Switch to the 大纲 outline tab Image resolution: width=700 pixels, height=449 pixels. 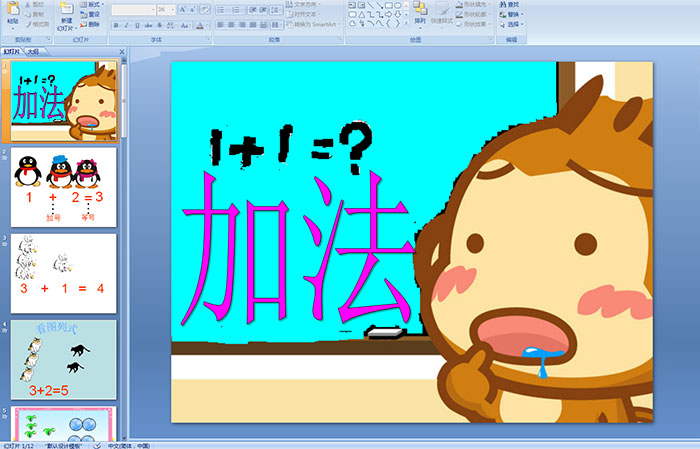click(33, 52)
